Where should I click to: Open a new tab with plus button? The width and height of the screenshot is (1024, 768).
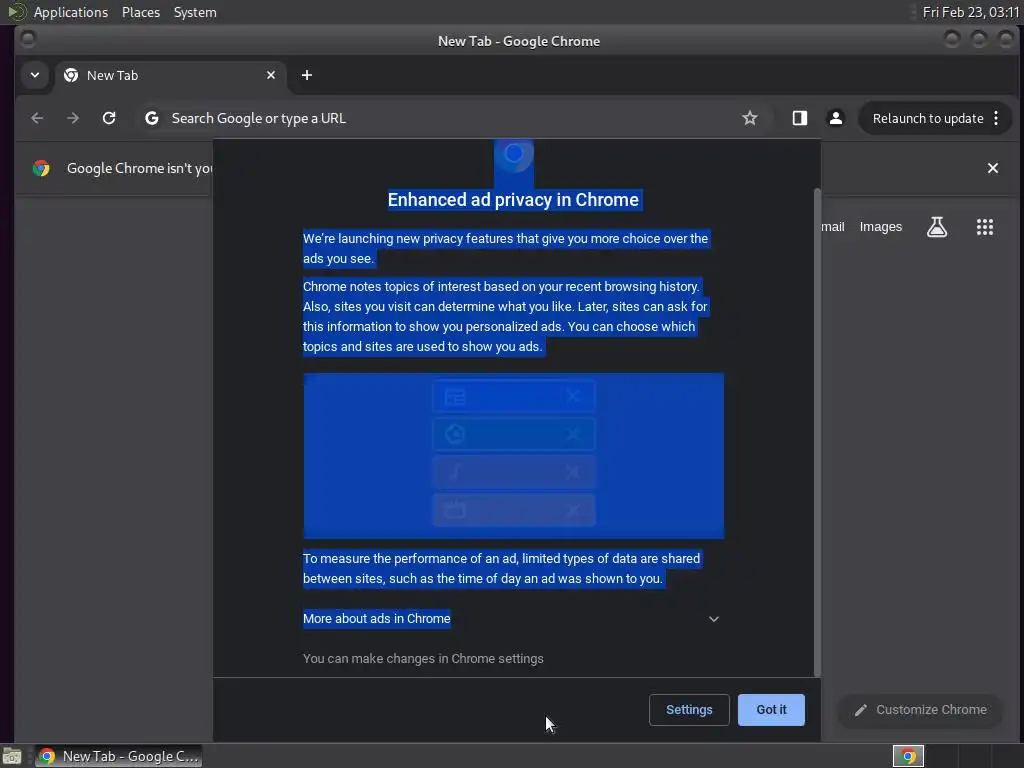pos(307,75)
